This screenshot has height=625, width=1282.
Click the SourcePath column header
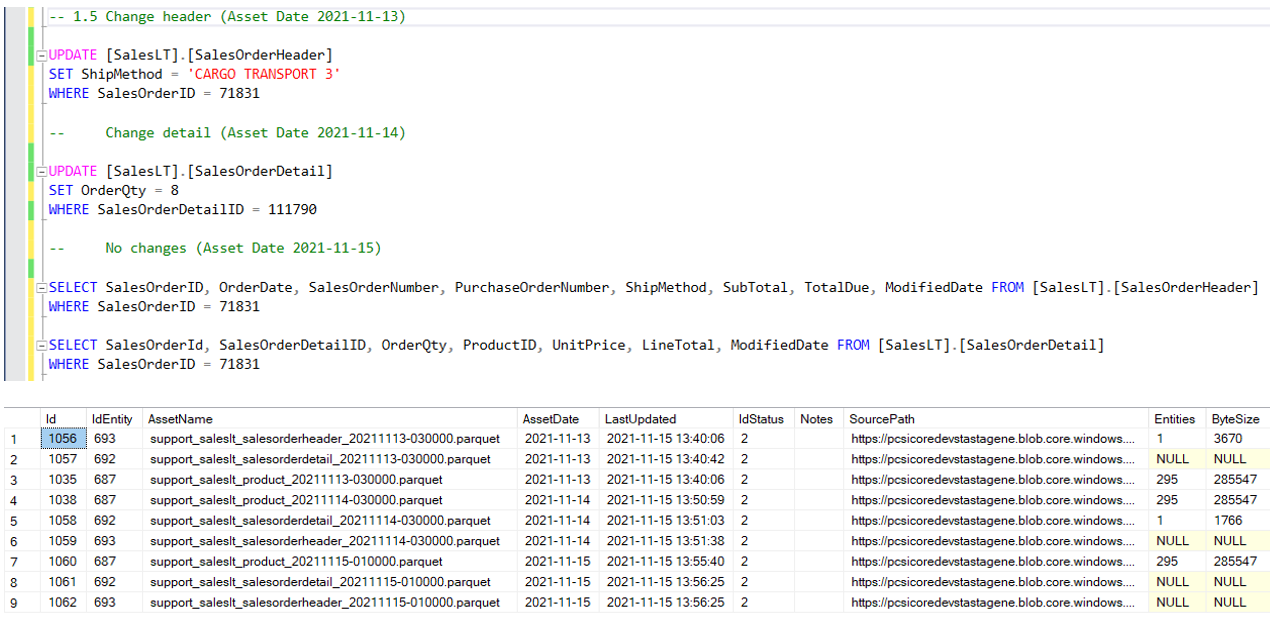[881, 419]
